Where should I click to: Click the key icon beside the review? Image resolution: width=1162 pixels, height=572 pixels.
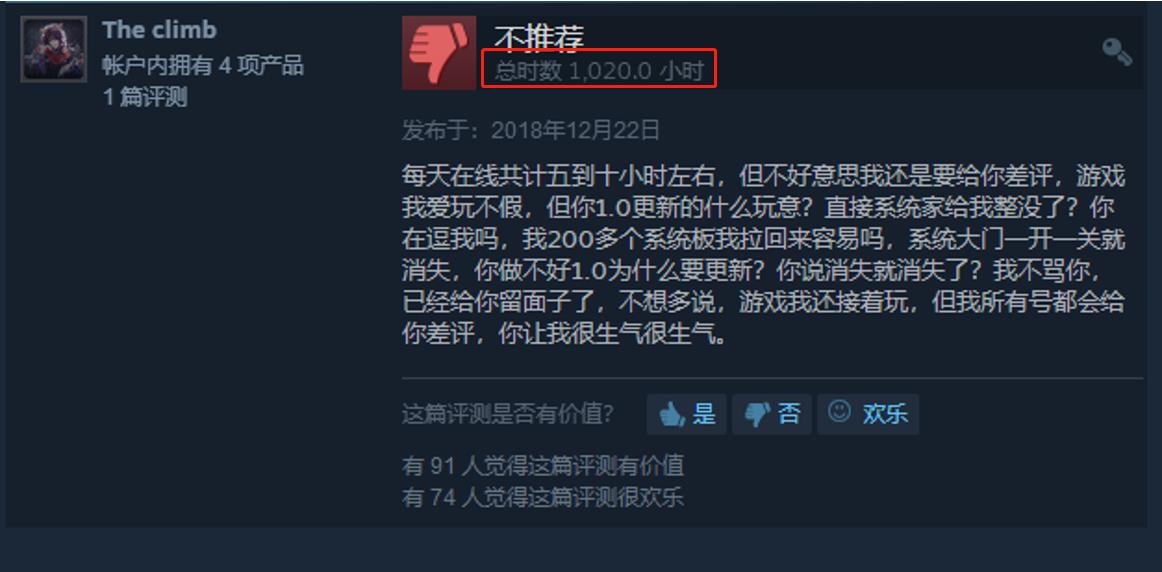tap(1117, 53)
